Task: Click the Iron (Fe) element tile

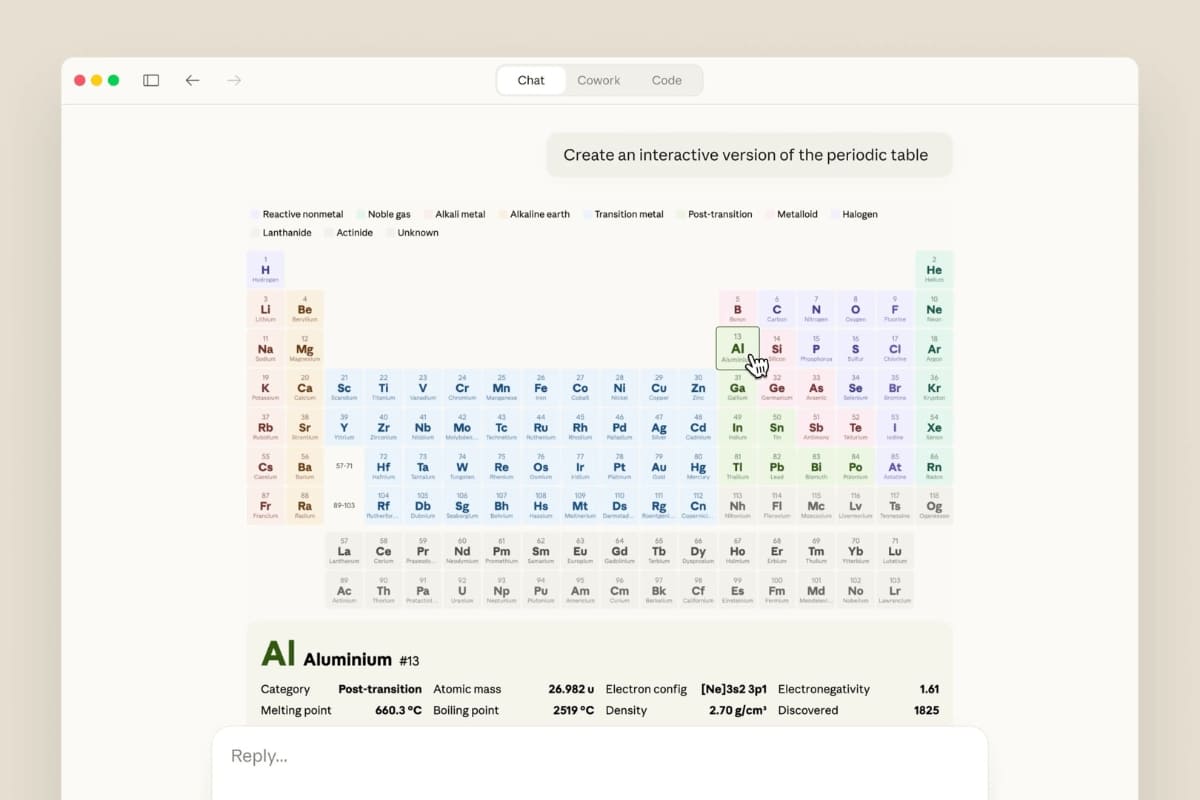Action: pos(541,388)
